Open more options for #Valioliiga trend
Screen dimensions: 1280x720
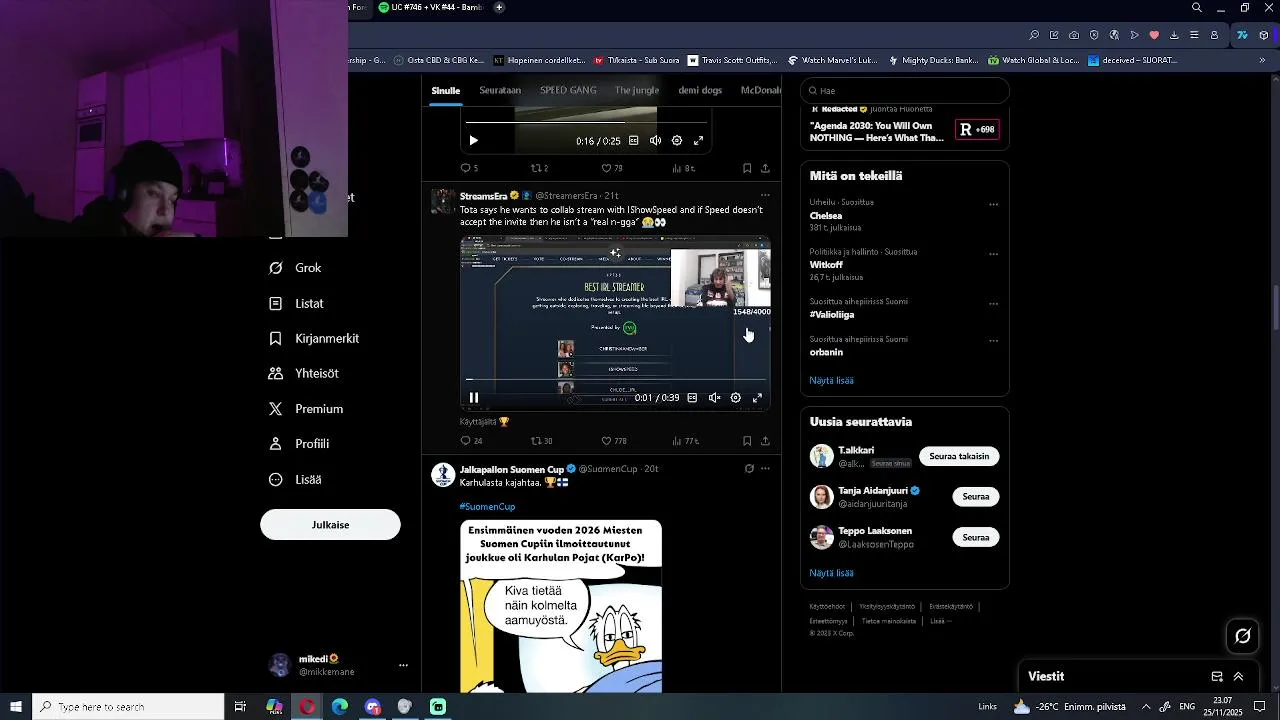click(x=993, y=303)
